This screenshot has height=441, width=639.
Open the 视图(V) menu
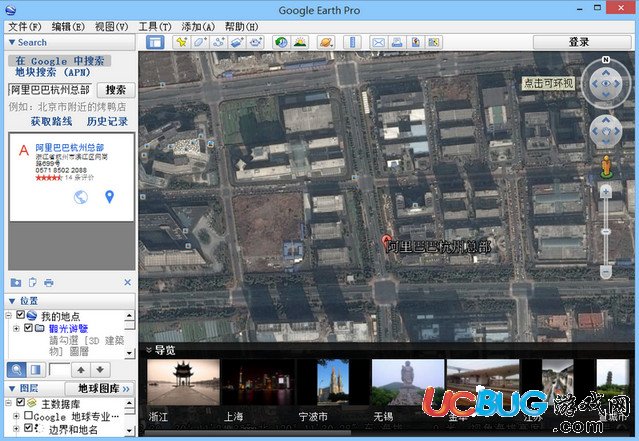tap(111, 26)
